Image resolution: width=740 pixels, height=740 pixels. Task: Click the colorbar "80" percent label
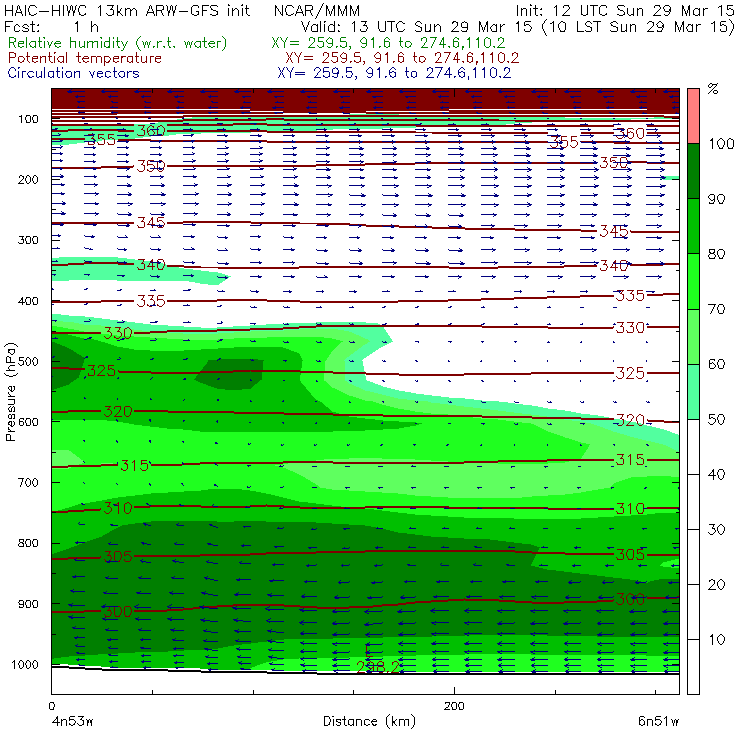pyautogui.click(x=716, y=254)
